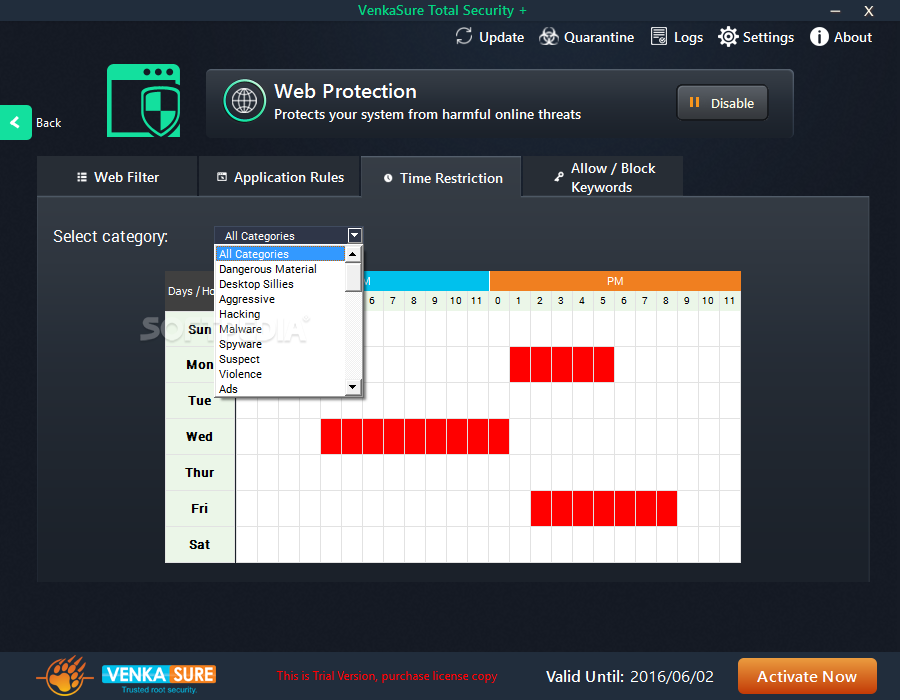This screenshot has height=700, width=900.
Task: Click category list scroll-up arrow
Action: 353,254
